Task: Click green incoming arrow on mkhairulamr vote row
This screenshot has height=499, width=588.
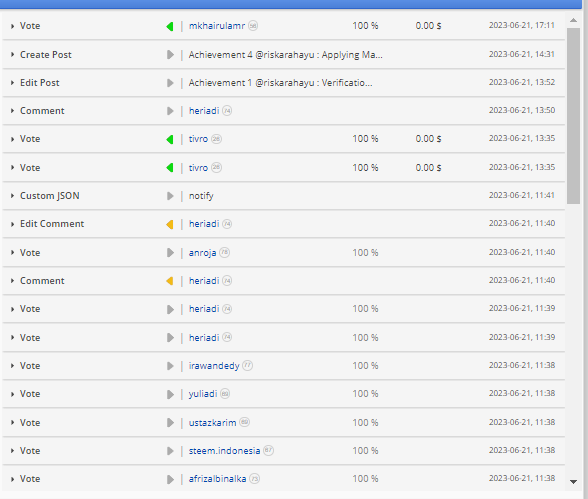Action: [x=170, y=26]
